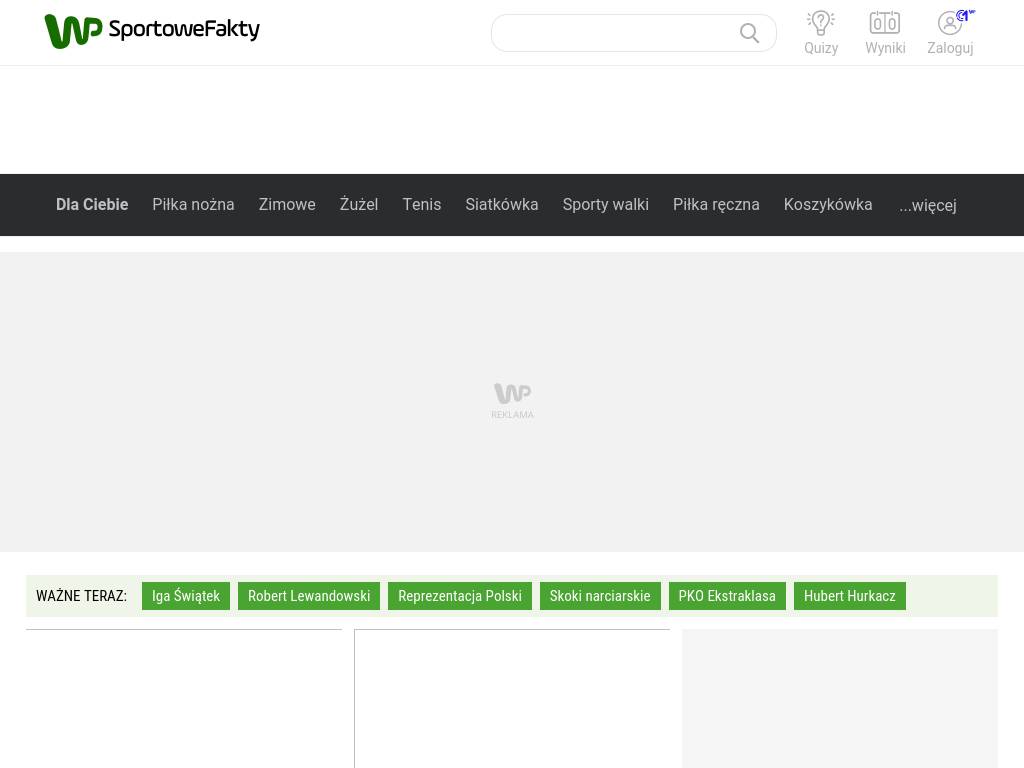Go to Piłka ręczna section
This screenshot has height=768, width=1024.
pyautogui.click(x=716, y=204)
